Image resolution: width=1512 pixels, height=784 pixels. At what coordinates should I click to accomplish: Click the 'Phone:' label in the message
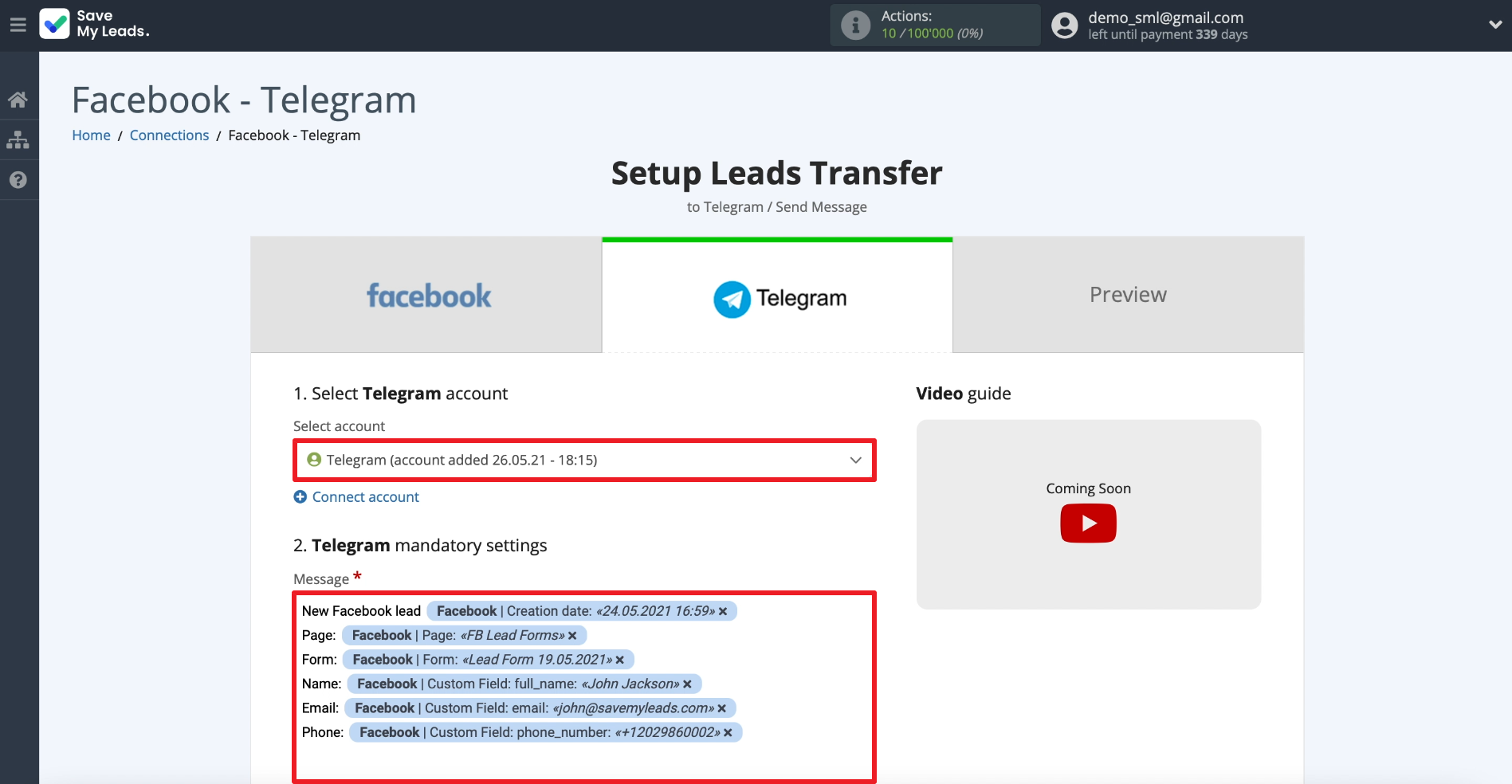323,732
